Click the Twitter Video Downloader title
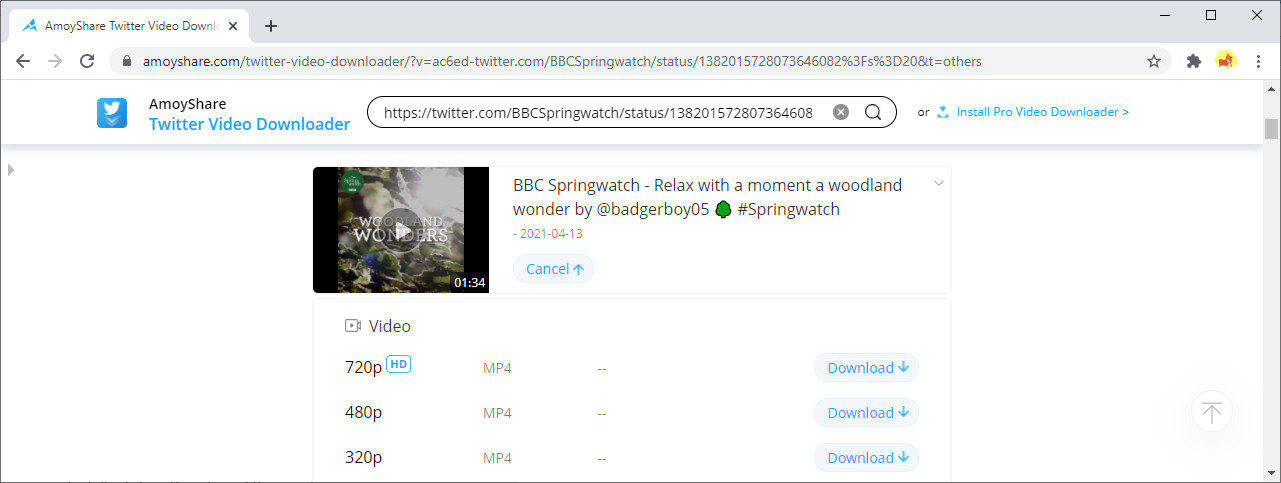 point(249,124)
